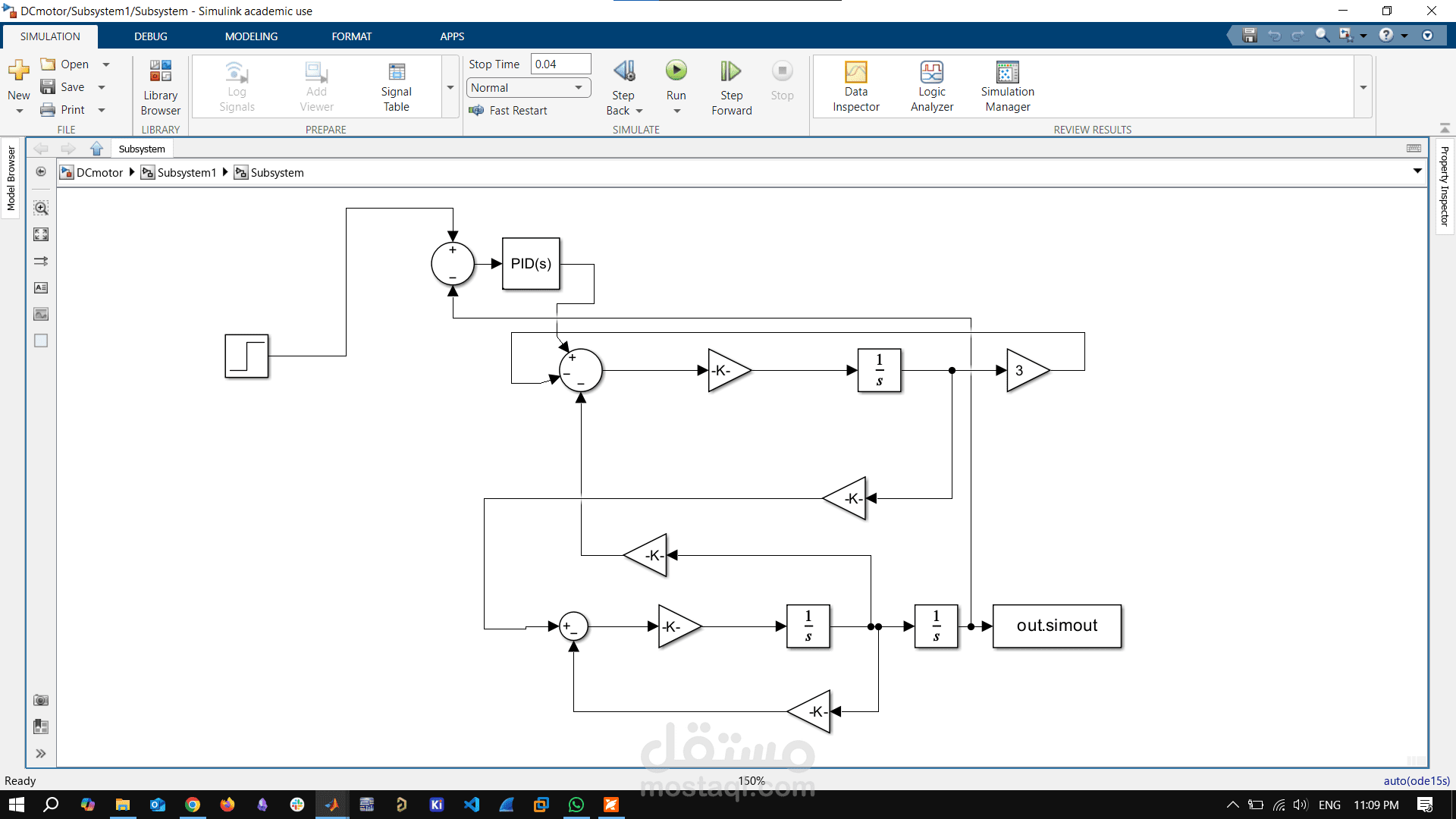
Task: Open the Run button dropdown arrow
Action: tap(677, 111)
